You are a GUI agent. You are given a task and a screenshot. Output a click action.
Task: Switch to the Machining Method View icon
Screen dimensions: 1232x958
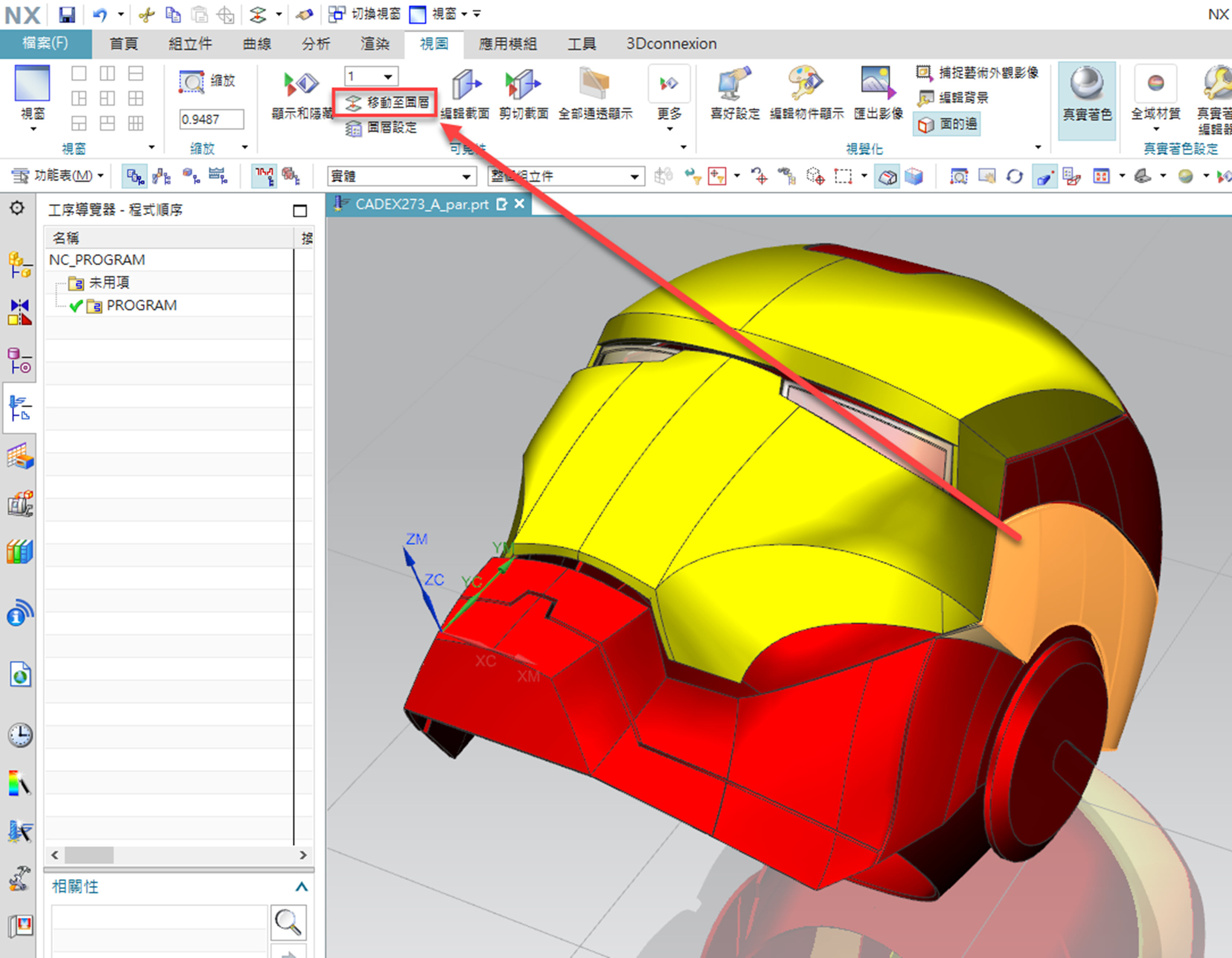click(218, 177)
